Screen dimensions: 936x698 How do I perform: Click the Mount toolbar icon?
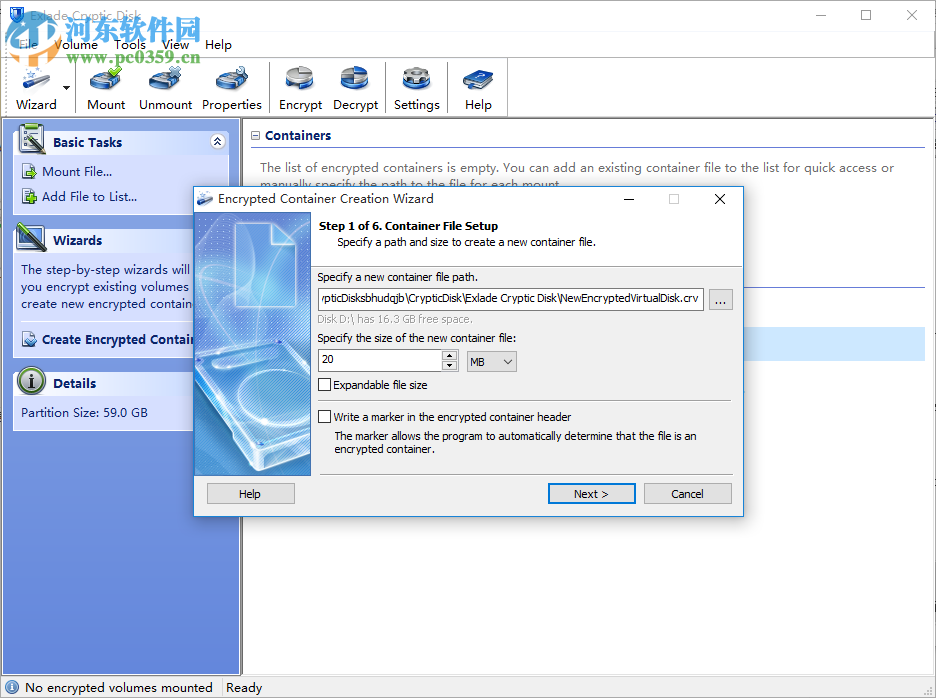pyautogui.click(x=106, y=88)
